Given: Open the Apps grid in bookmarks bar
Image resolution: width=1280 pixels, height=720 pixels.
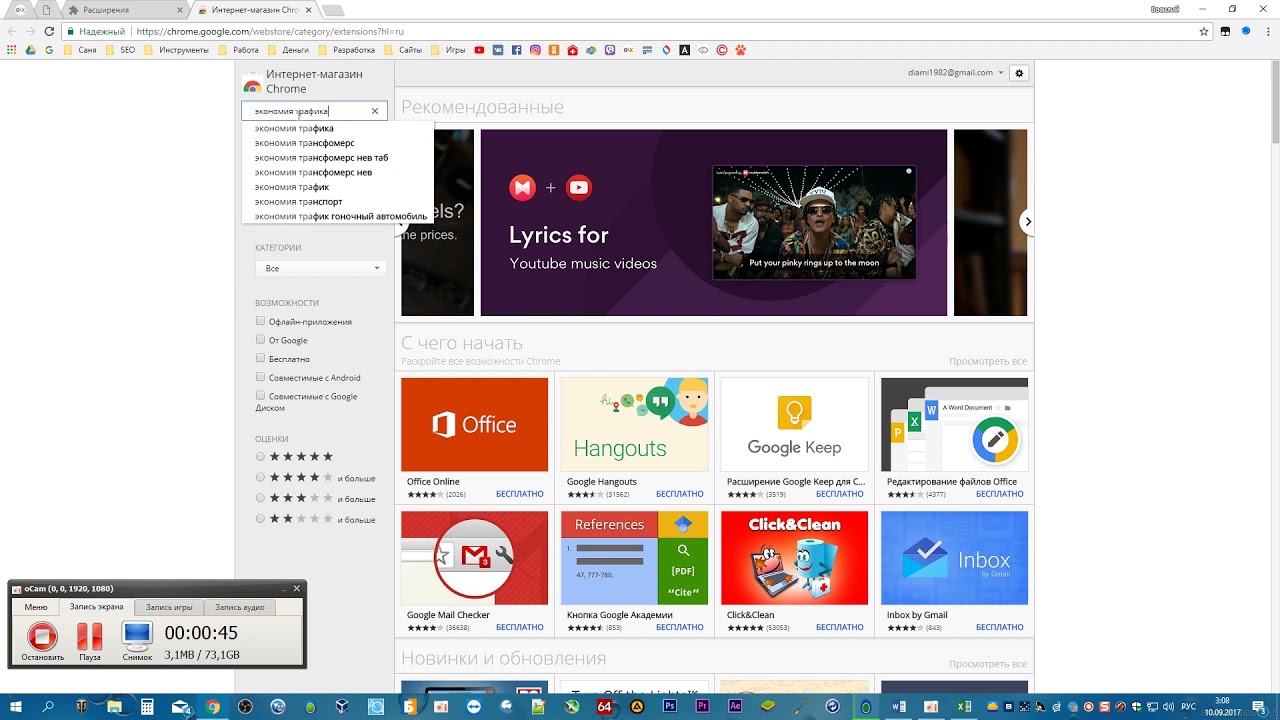Looking at the screenshot, I should coord(12,50).
